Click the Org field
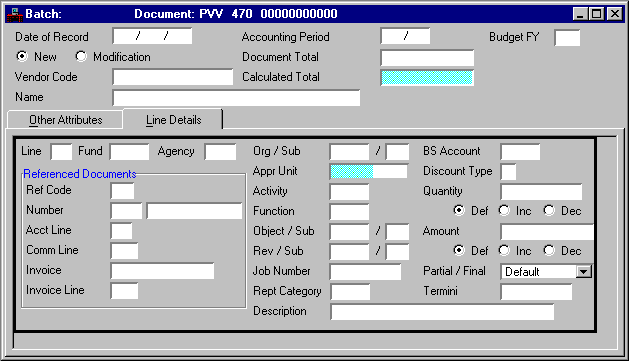 pyautogui.click(x=349, y=152)
